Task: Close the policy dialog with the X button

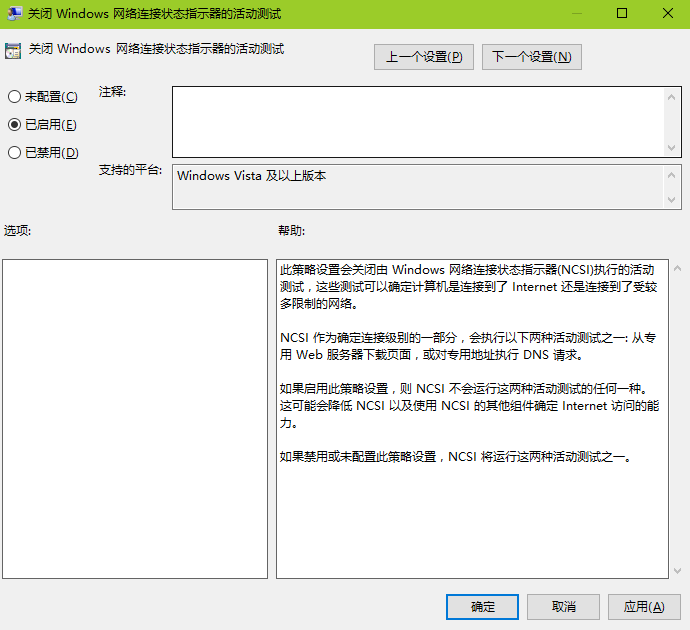Action: 667,14
